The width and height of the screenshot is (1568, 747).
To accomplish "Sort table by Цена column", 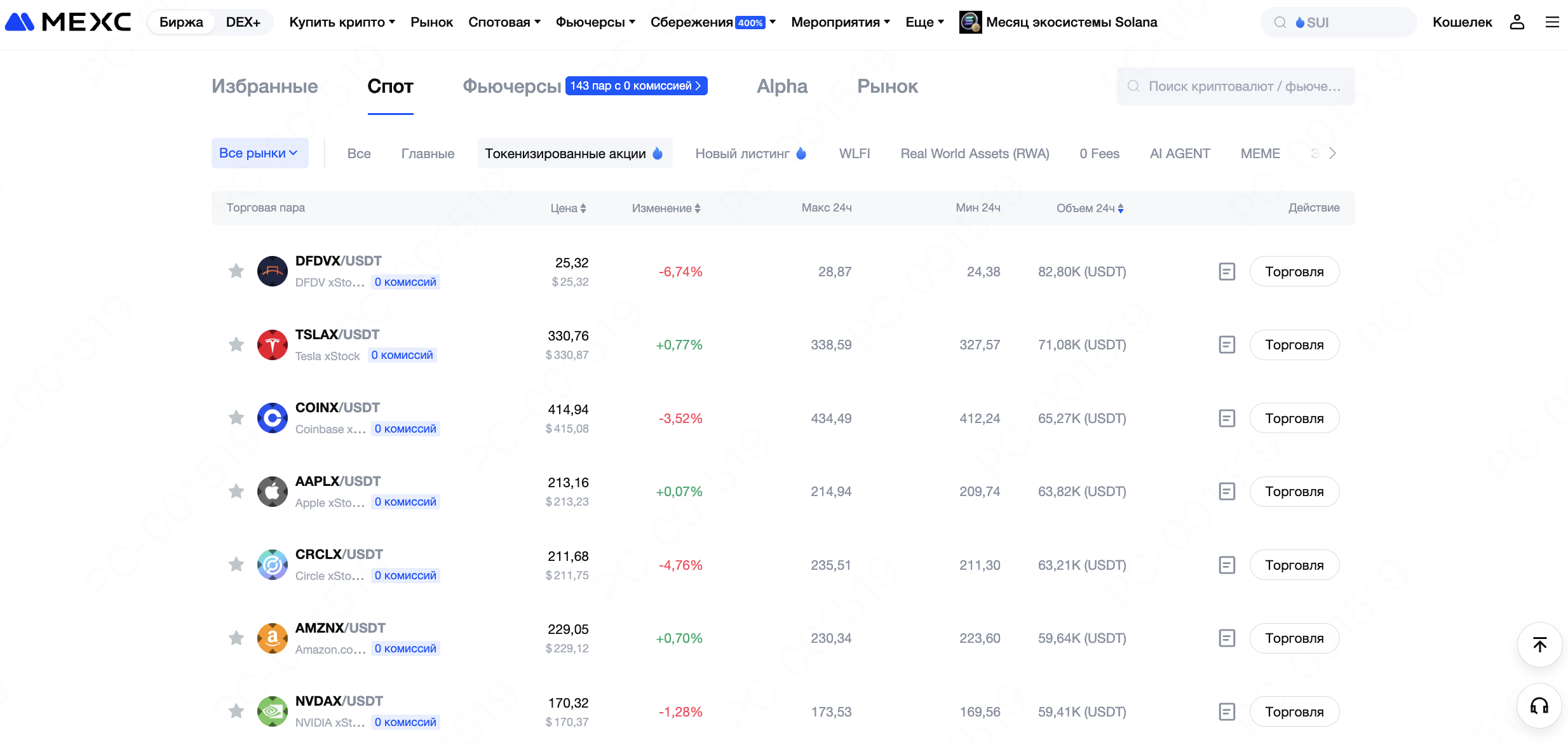I will tap(568, 208).
